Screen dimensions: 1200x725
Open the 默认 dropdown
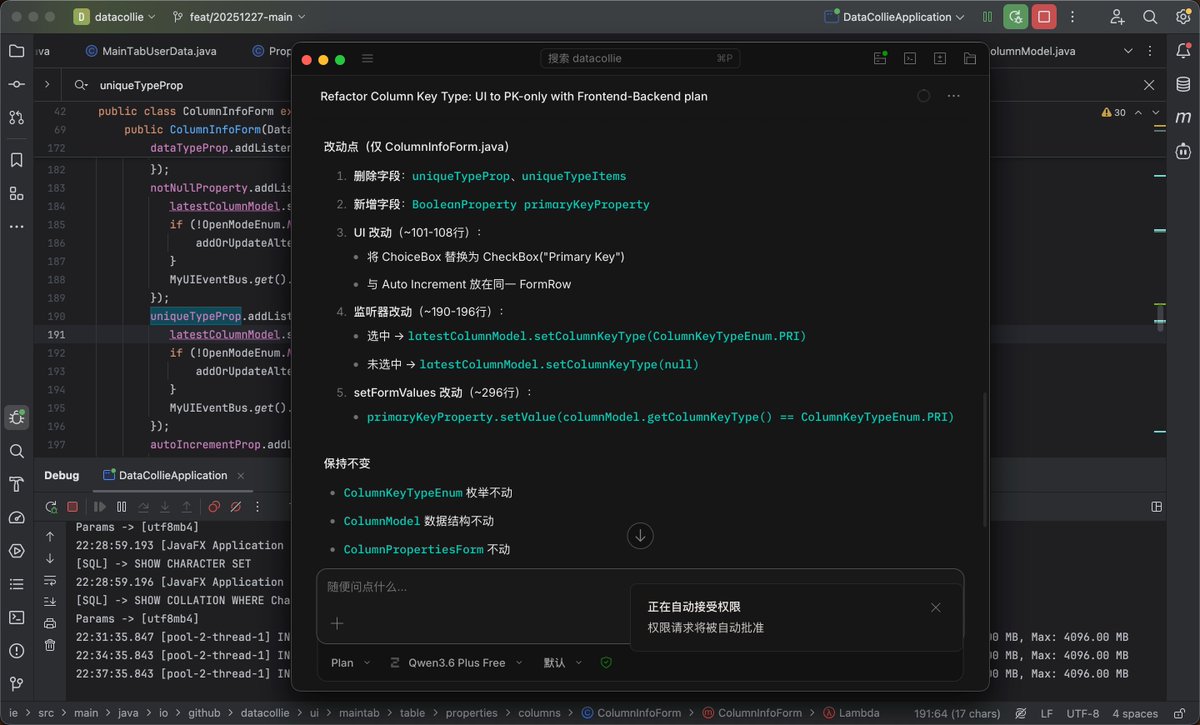click(x=562, y=662)
